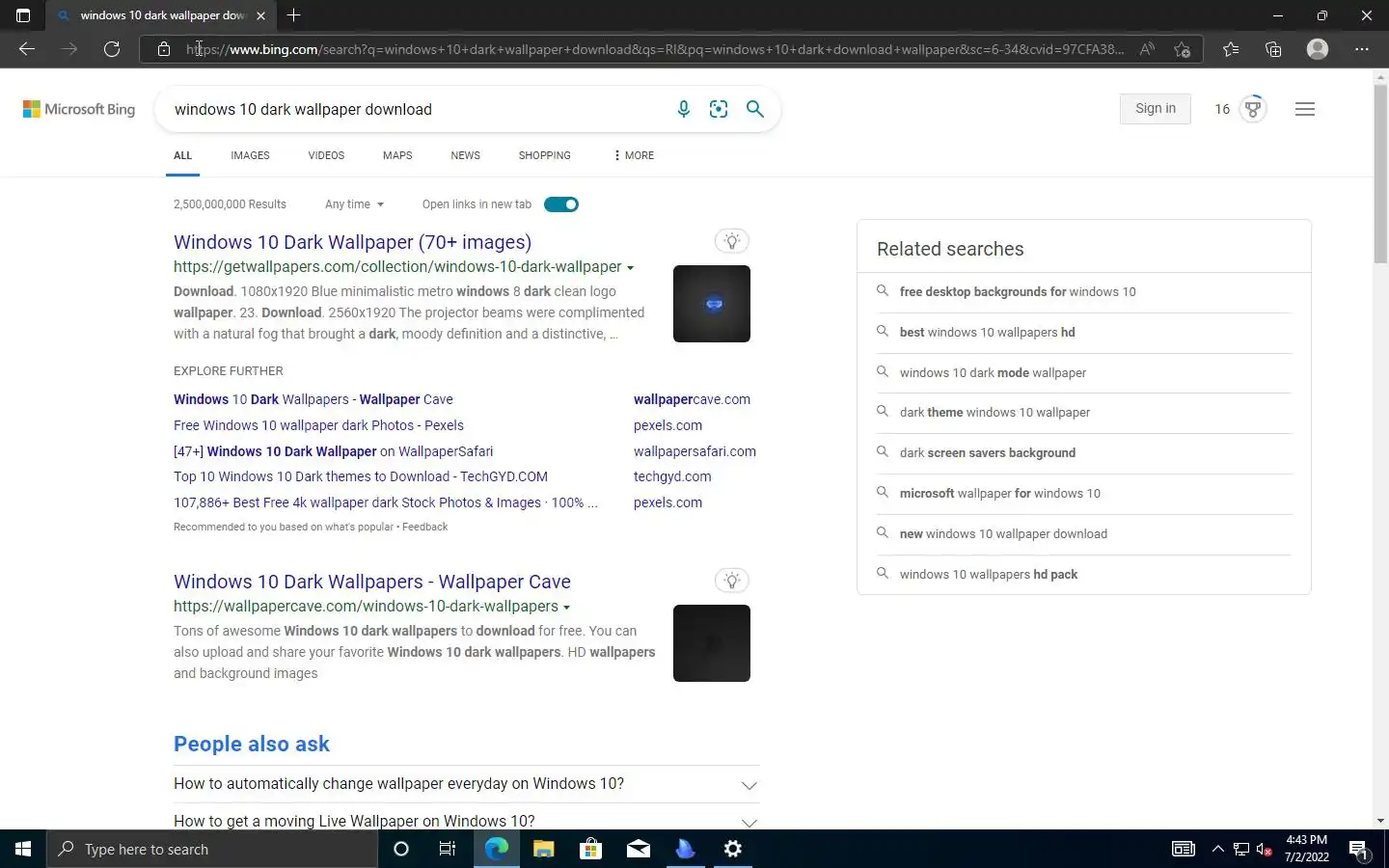Open Windows Start menu

tap(23, 849)
